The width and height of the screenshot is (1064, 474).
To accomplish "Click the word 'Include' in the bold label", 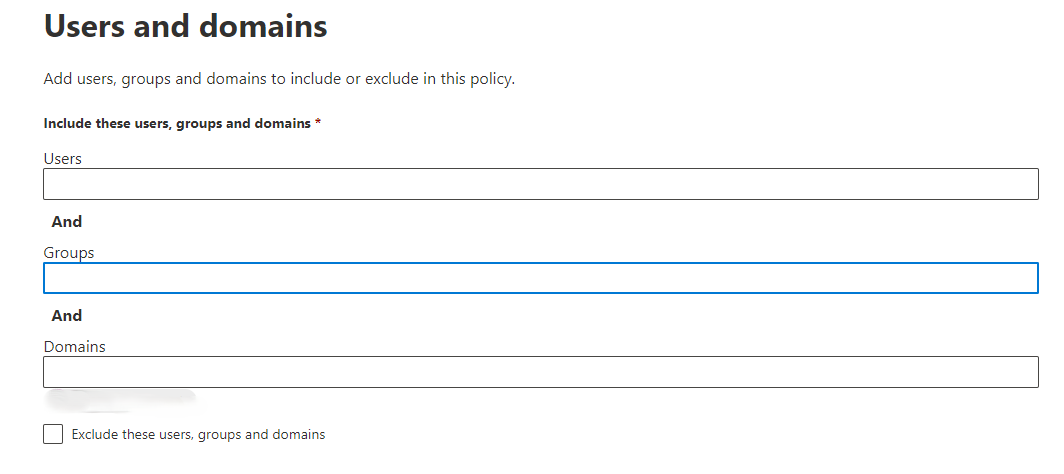I will click(64, 124).
